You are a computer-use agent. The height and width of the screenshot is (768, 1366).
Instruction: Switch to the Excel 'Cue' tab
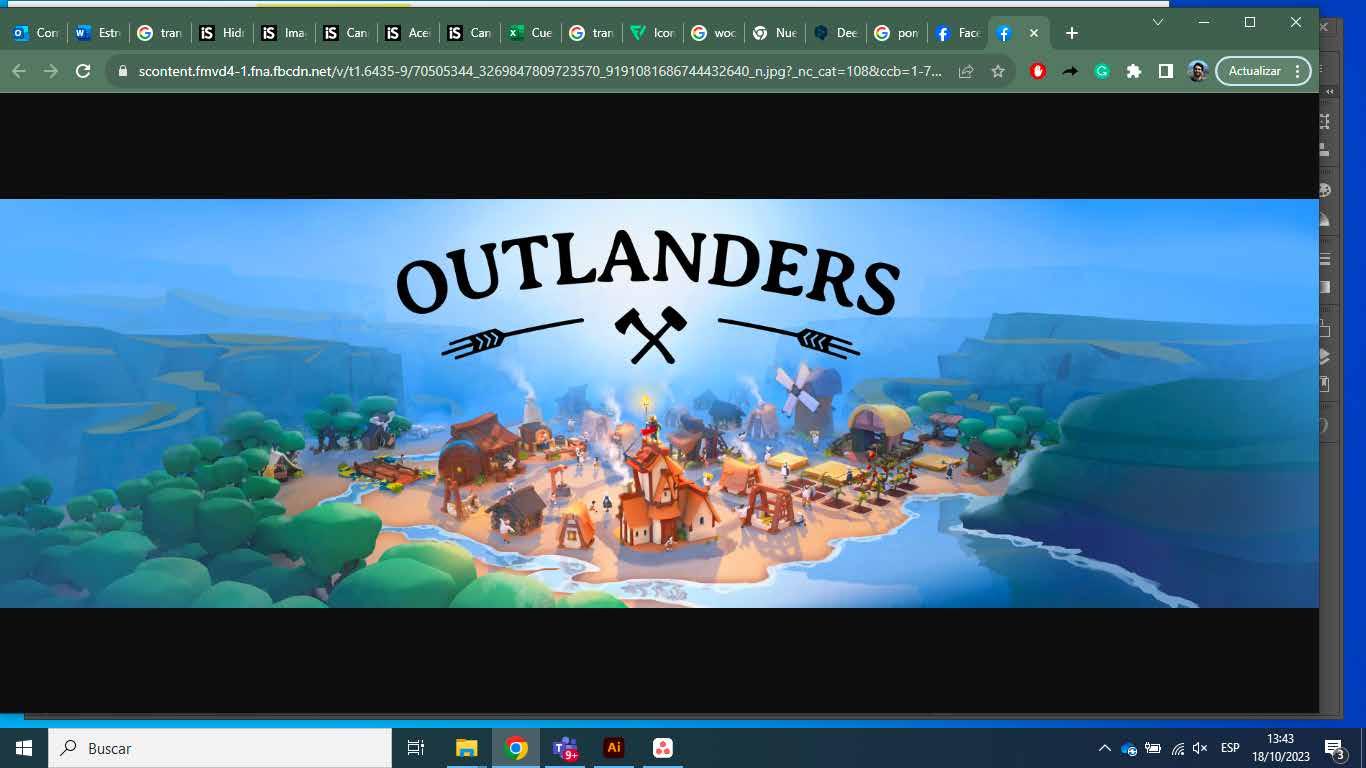pos(530,33)
